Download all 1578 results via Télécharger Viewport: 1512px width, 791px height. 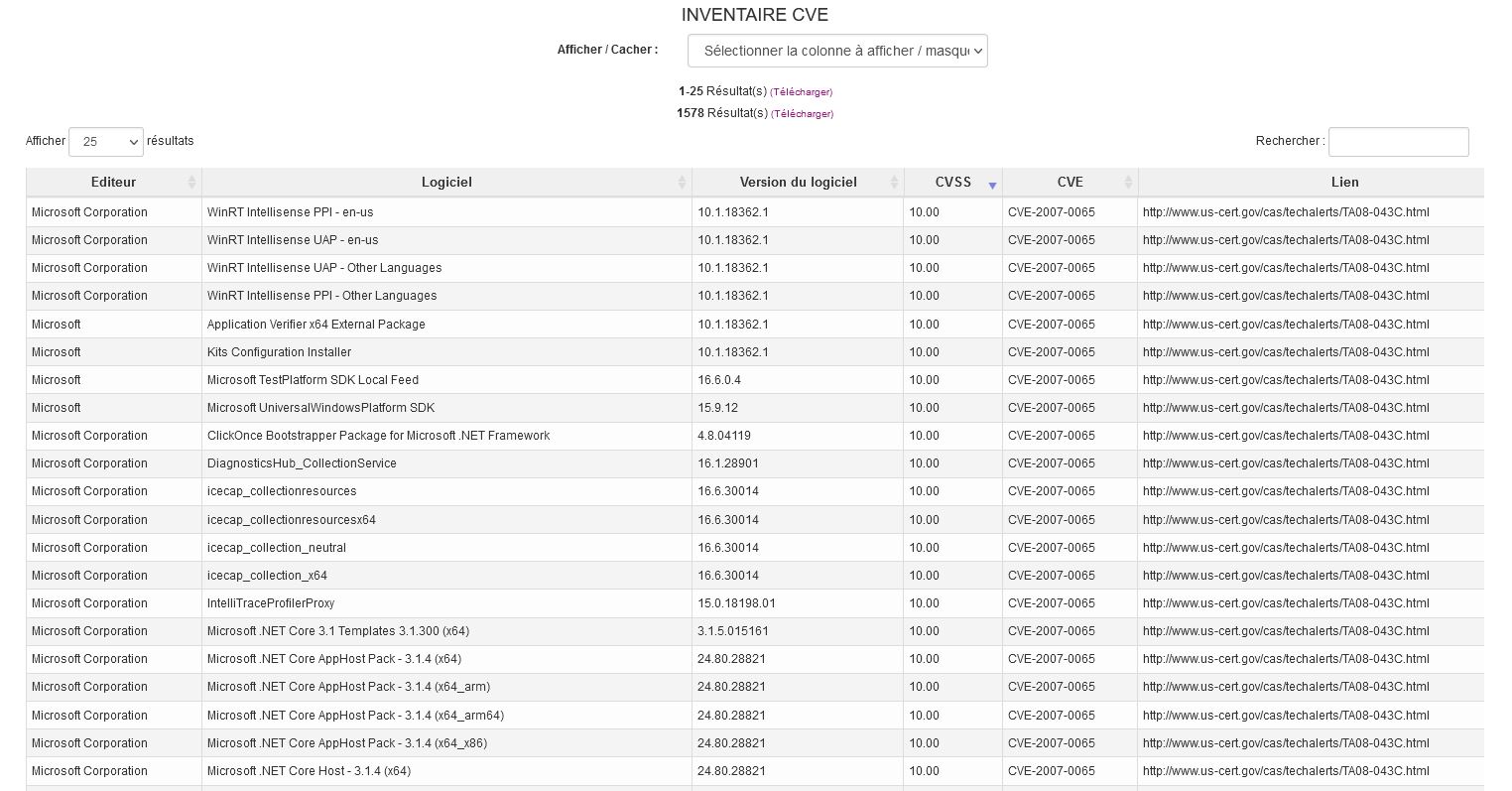click(802, 114)
